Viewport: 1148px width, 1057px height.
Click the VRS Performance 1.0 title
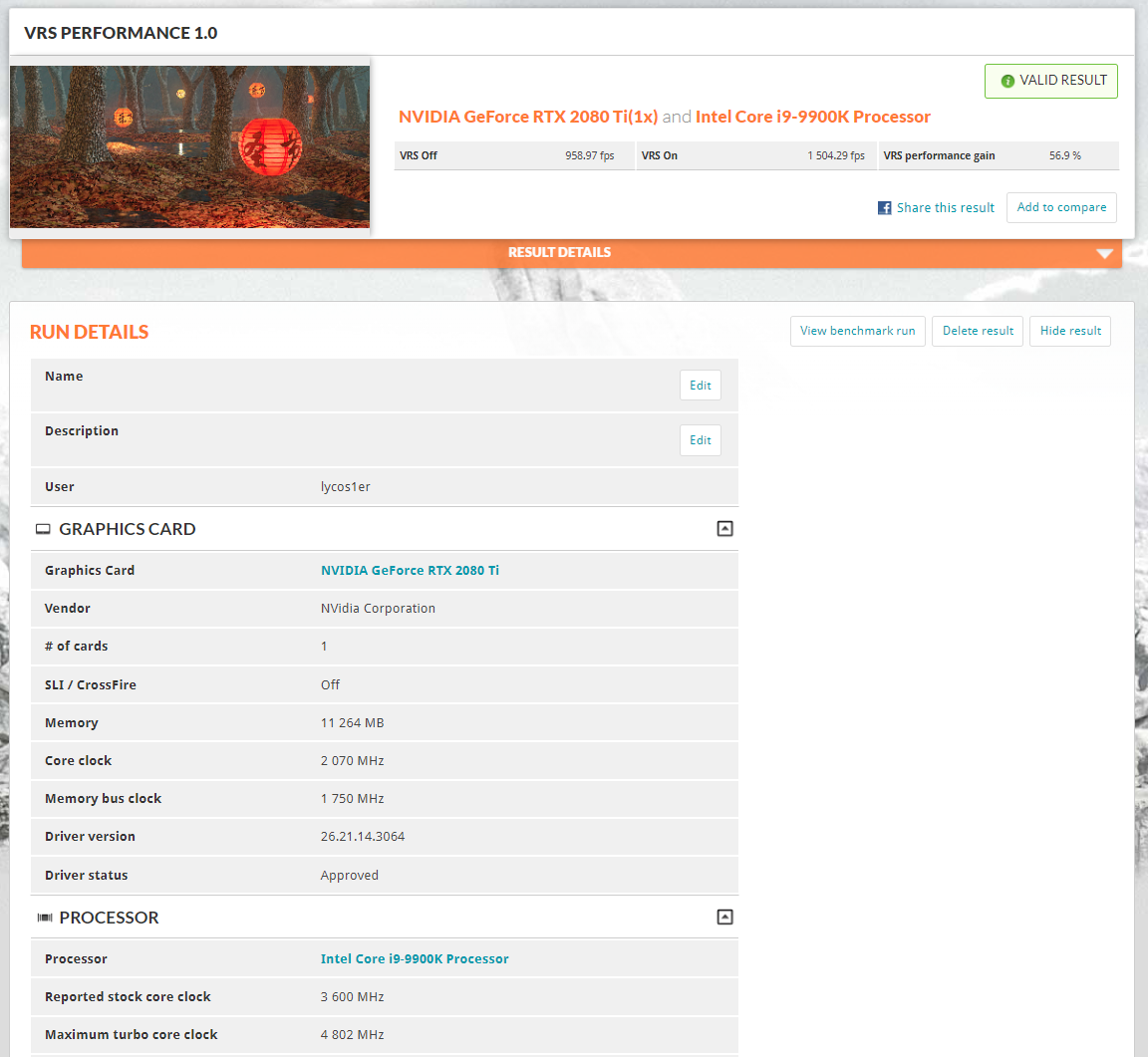point(121,33)
